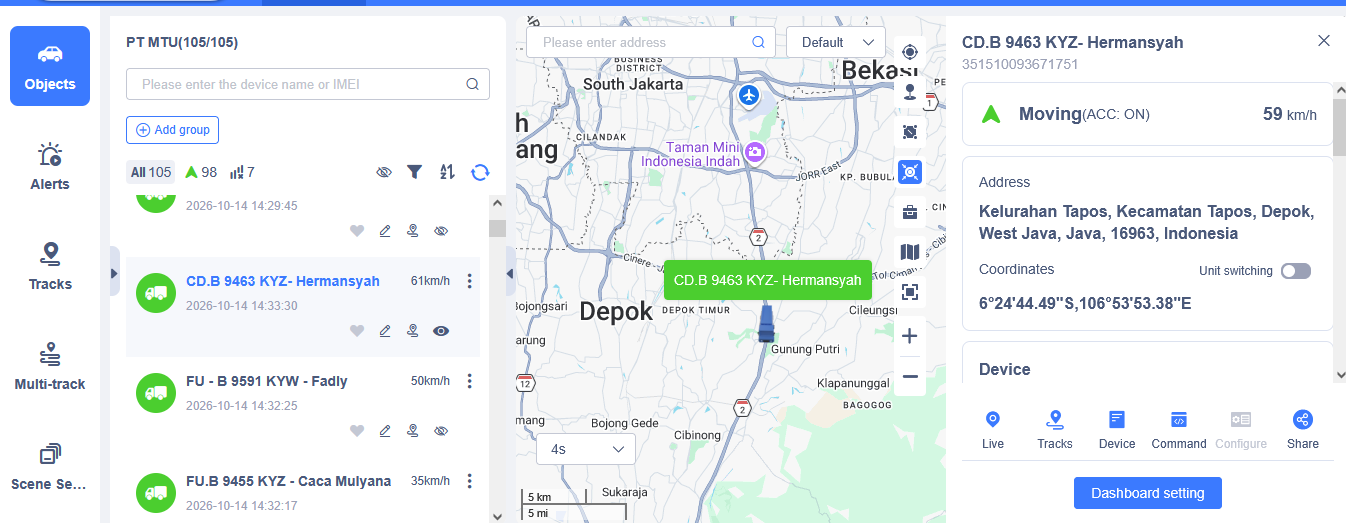Open Tracks in the detail panel
This screenshot has width=1346, height=523.
[x=1054, y=430]
